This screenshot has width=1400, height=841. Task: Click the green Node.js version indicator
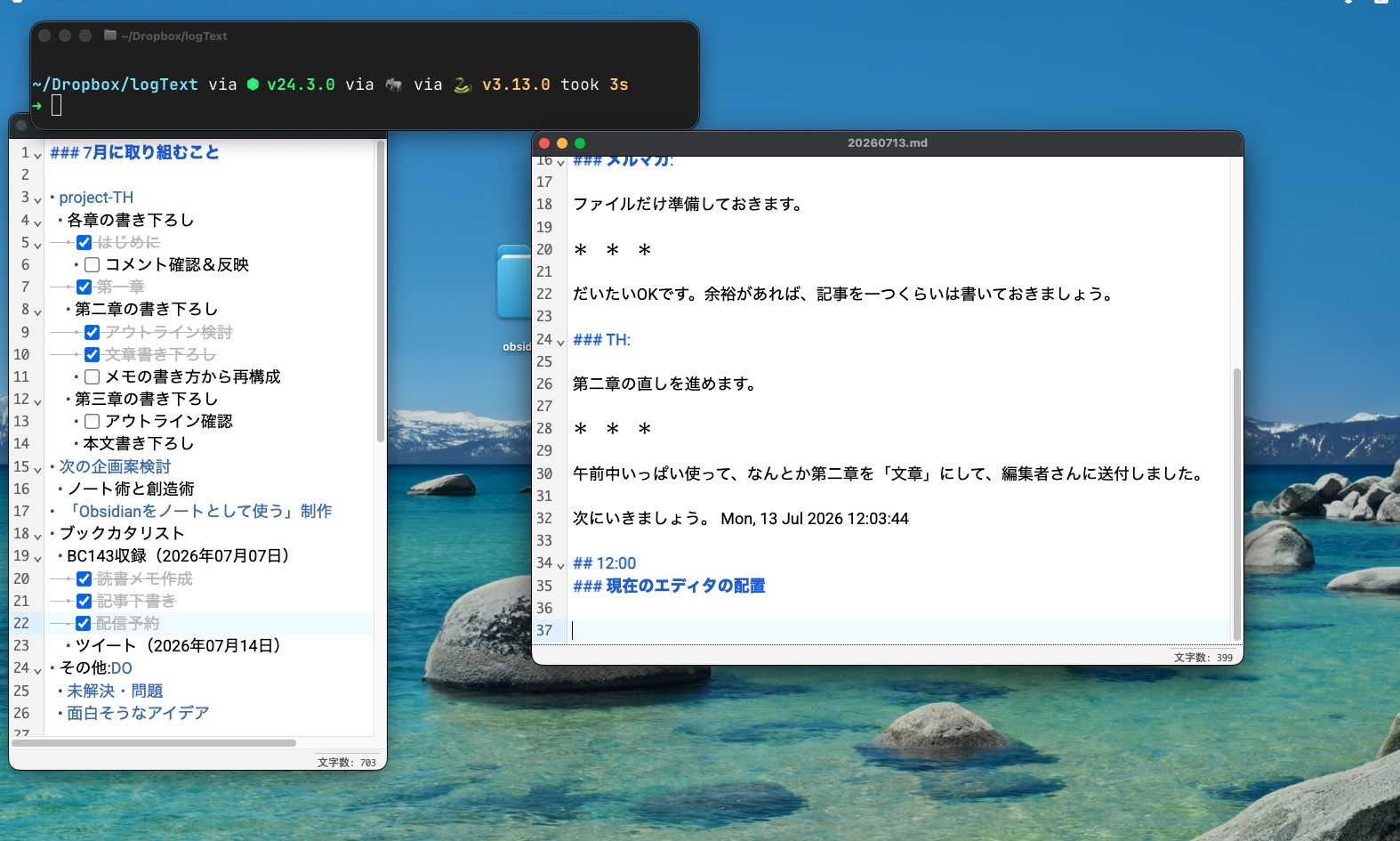292,85
